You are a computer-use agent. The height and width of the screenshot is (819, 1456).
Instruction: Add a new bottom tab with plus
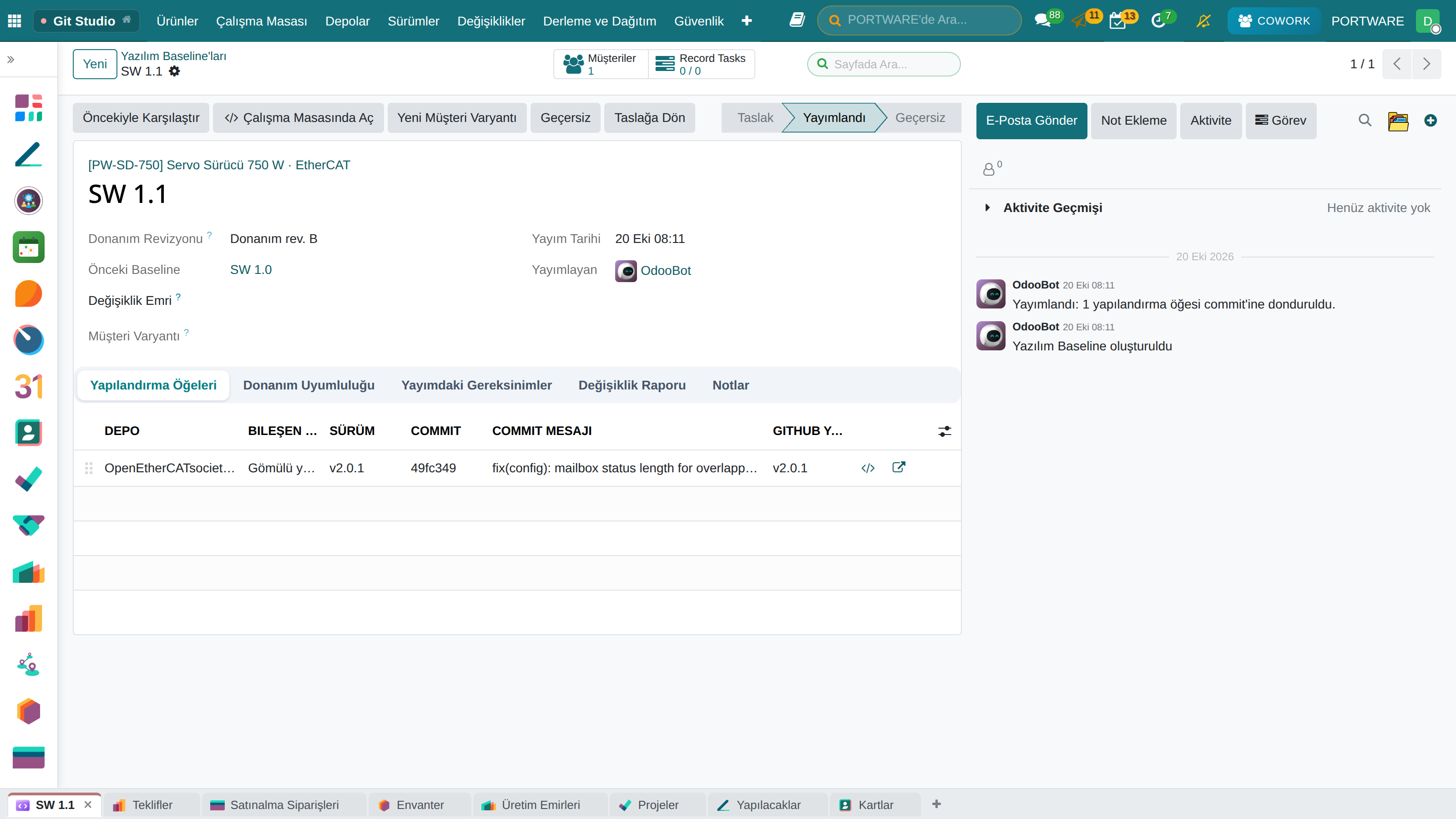click(x=936, y=804)
